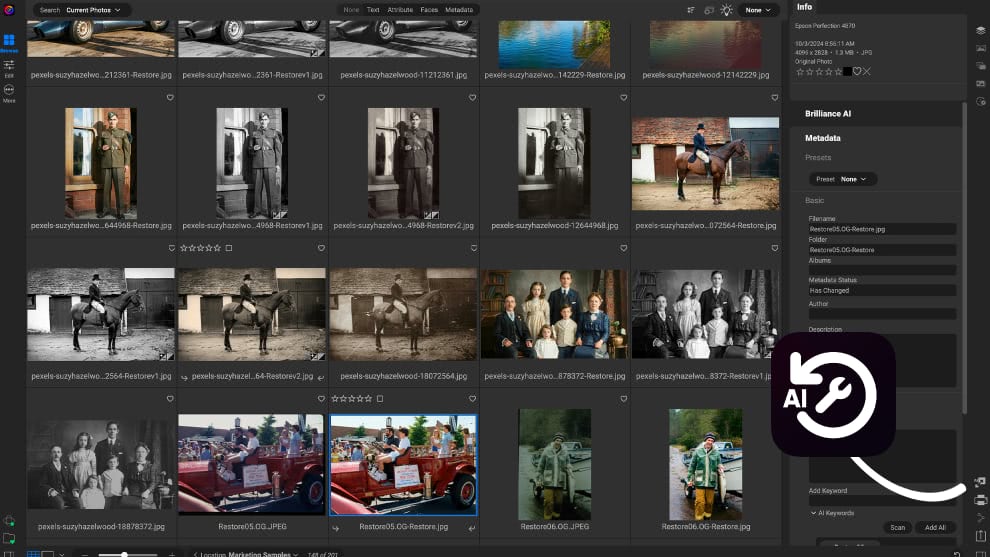Click the Add All button

click(x=935, y=527)
